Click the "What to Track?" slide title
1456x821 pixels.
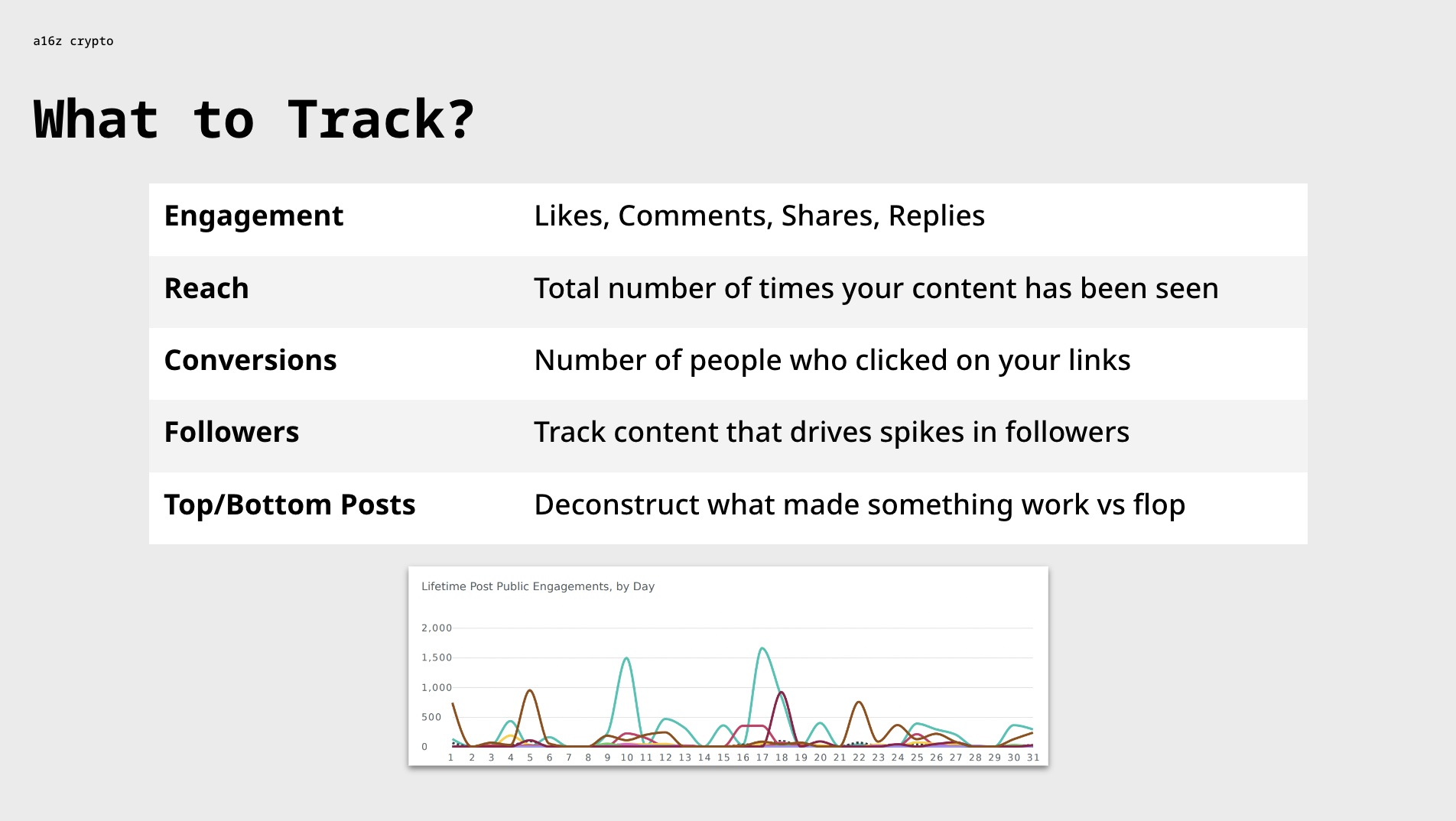[x=253, y=120]
